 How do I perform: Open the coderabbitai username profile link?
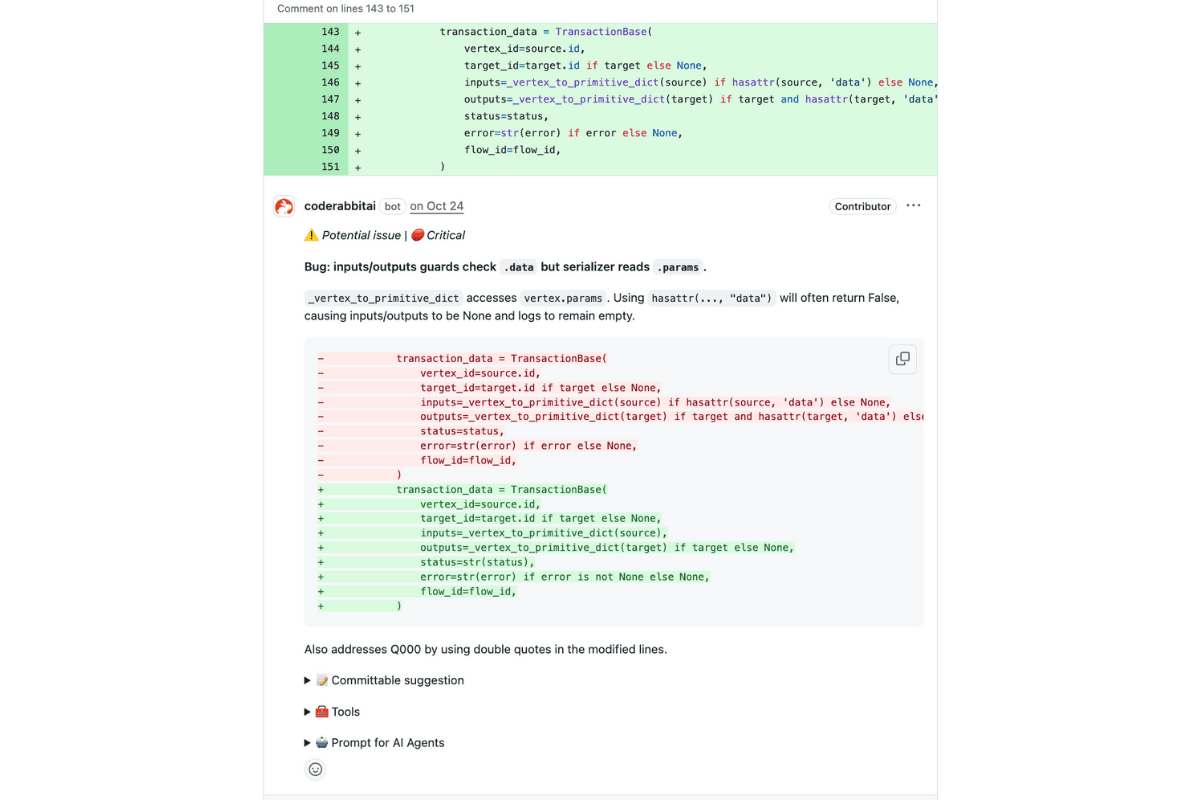click(339, 206)
